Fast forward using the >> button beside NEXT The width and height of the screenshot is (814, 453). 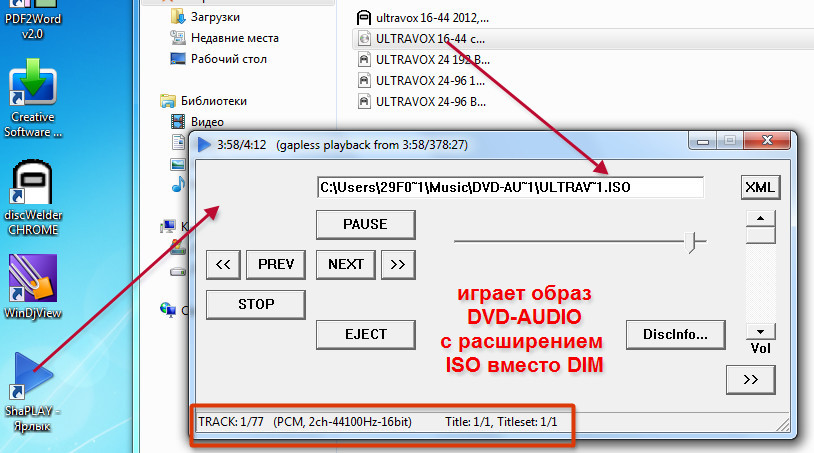coord(398,265)
